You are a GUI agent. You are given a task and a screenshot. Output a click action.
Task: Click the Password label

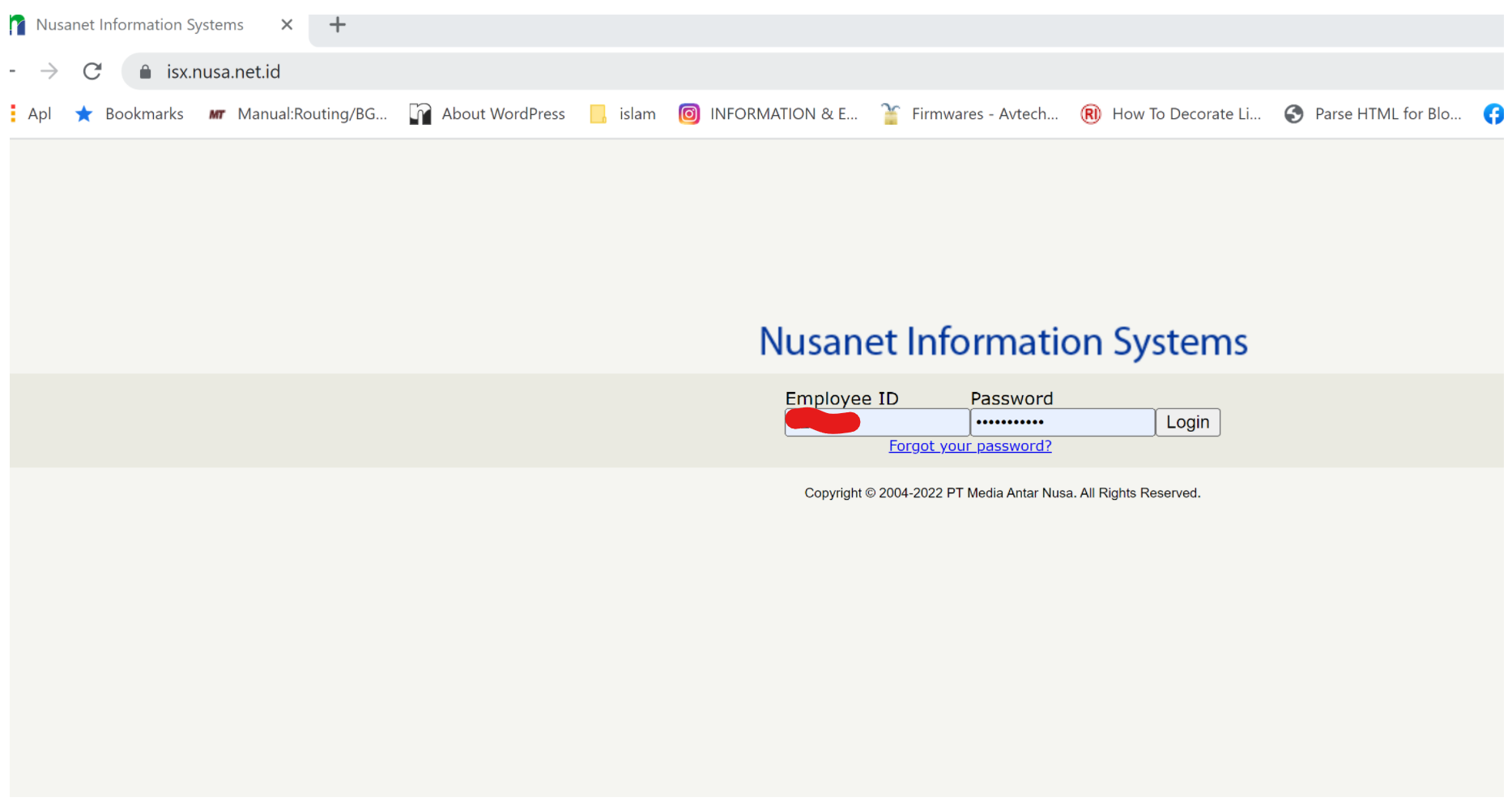pyautogui.click(x=1012, y=399)
